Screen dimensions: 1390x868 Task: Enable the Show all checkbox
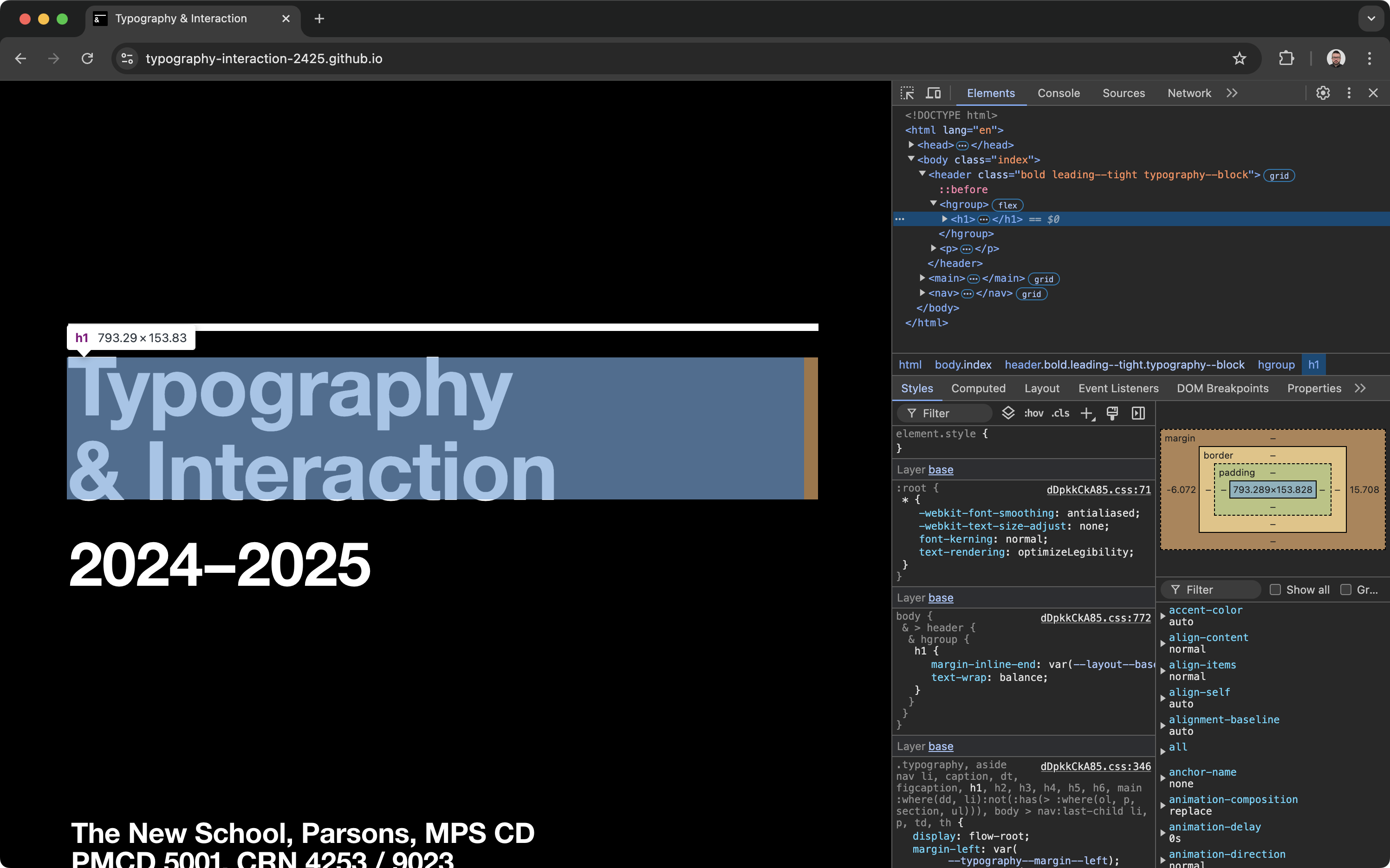[1275, 589]
